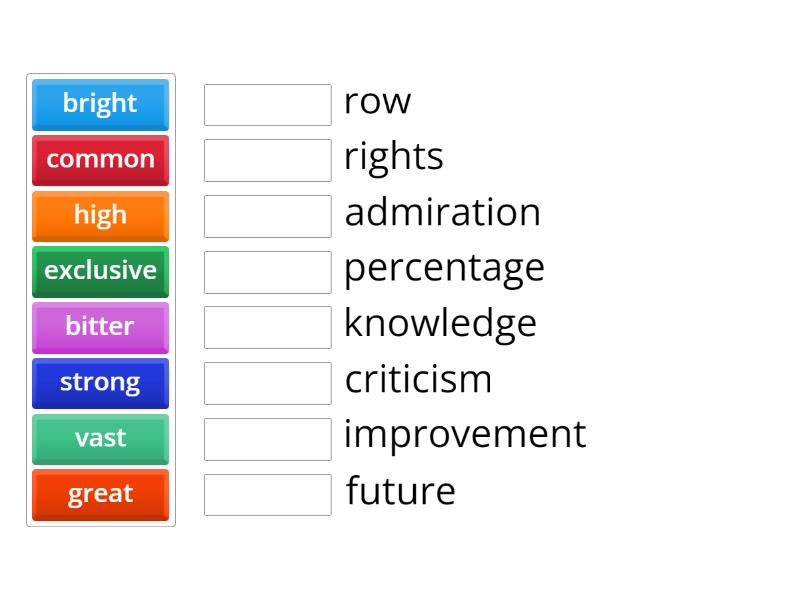This screenshot has height=600, width=800.
Task: Click the blank box next to 'admiration'
Action: [267, 215]
